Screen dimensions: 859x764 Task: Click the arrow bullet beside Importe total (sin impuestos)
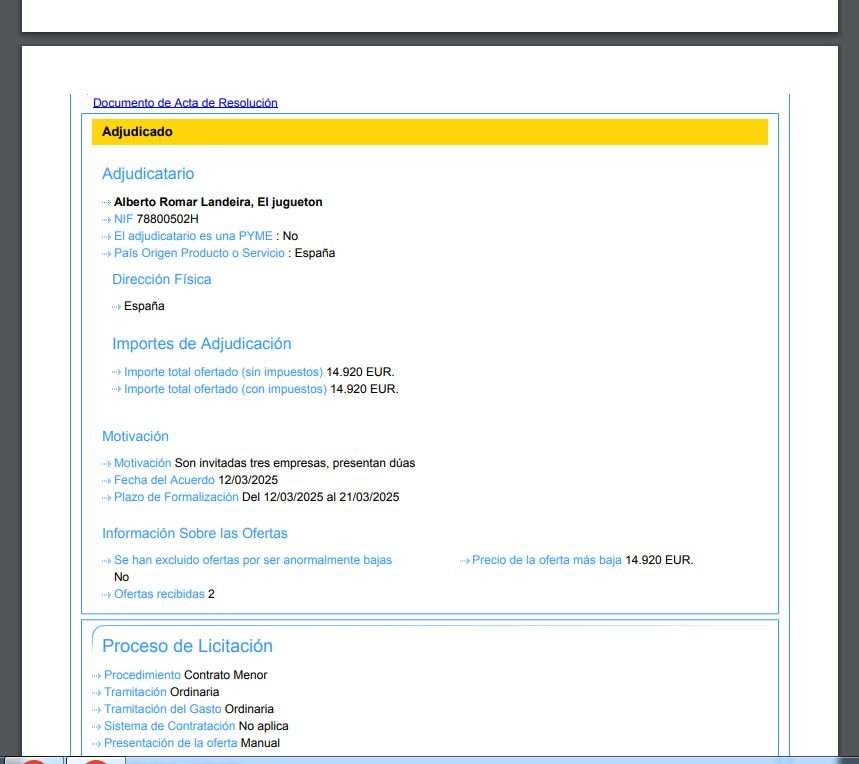117,373
